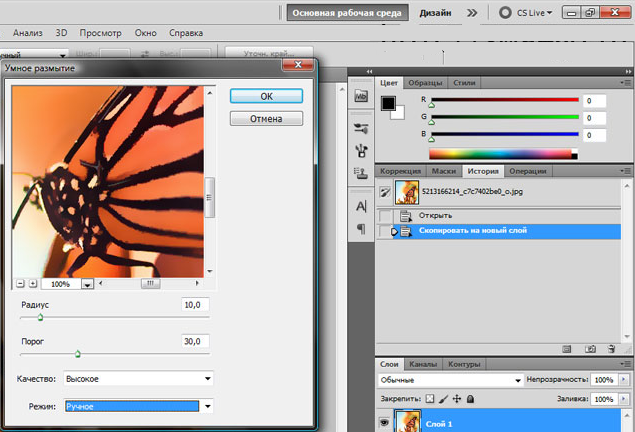Click right arrow of preview horizontal scrollbar
Viewport: 635px width, 432px height.
coord(197,283)
